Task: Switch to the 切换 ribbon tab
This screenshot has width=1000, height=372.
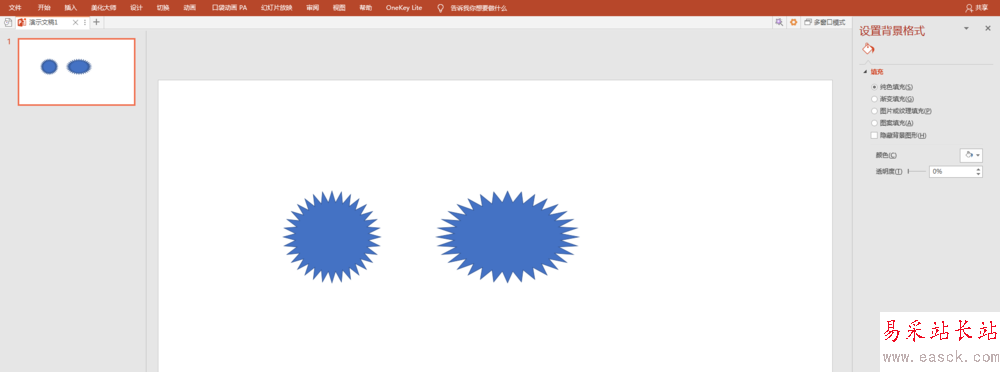Action: tap(163, 8)
